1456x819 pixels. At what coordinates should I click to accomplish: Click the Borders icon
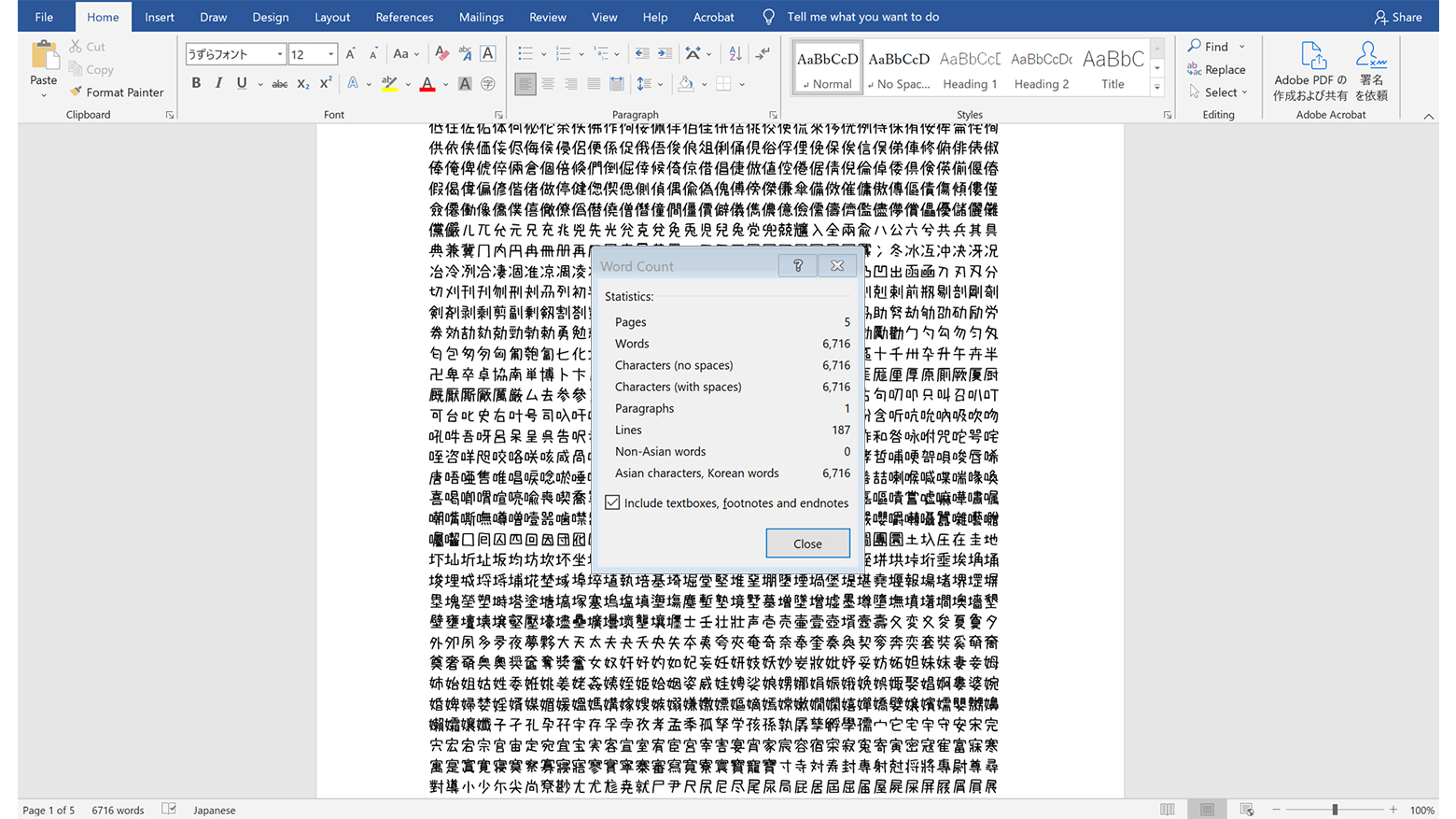coord(723,83)
